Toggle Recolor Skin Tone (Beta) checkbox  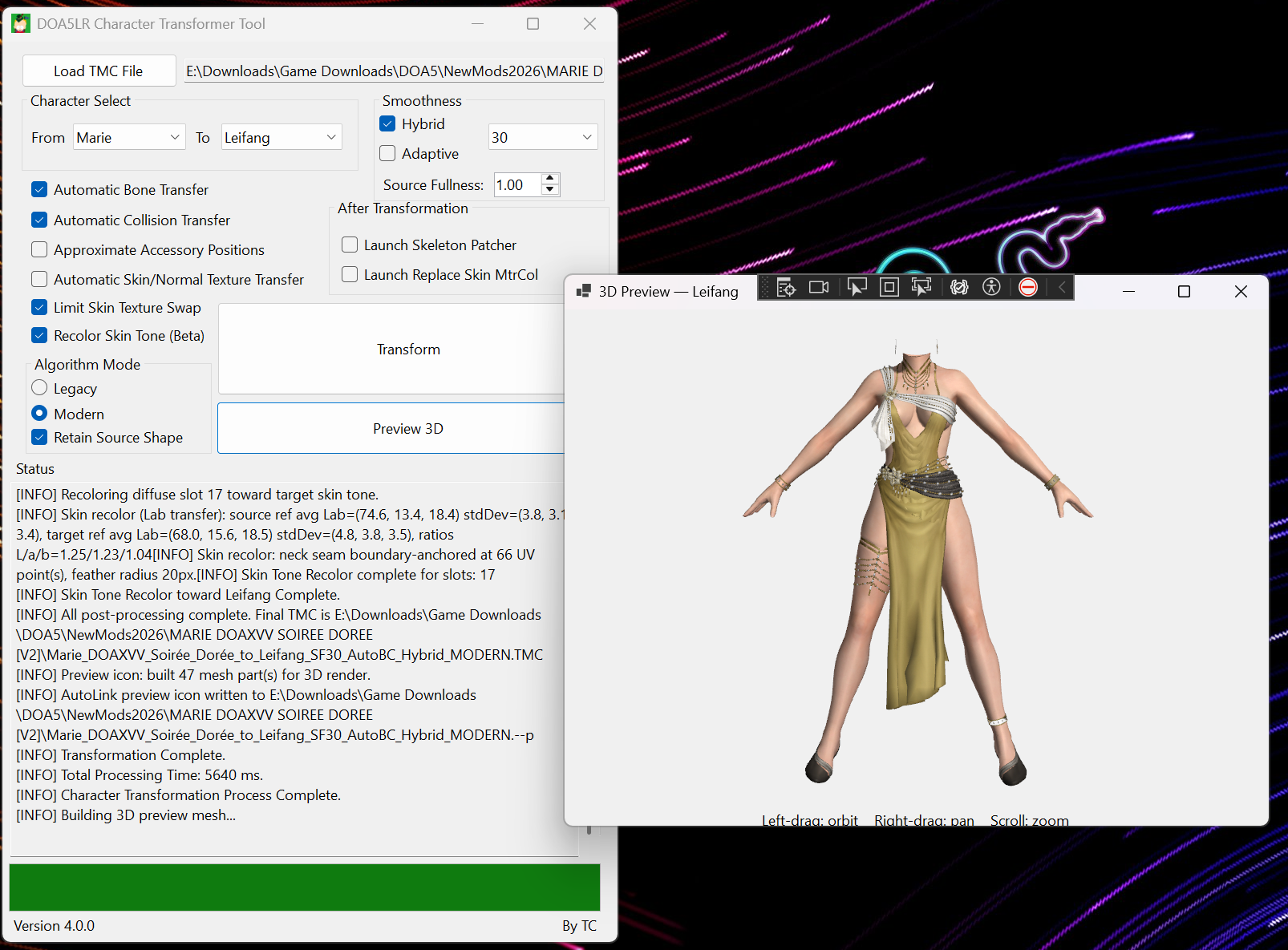[39, 335]
